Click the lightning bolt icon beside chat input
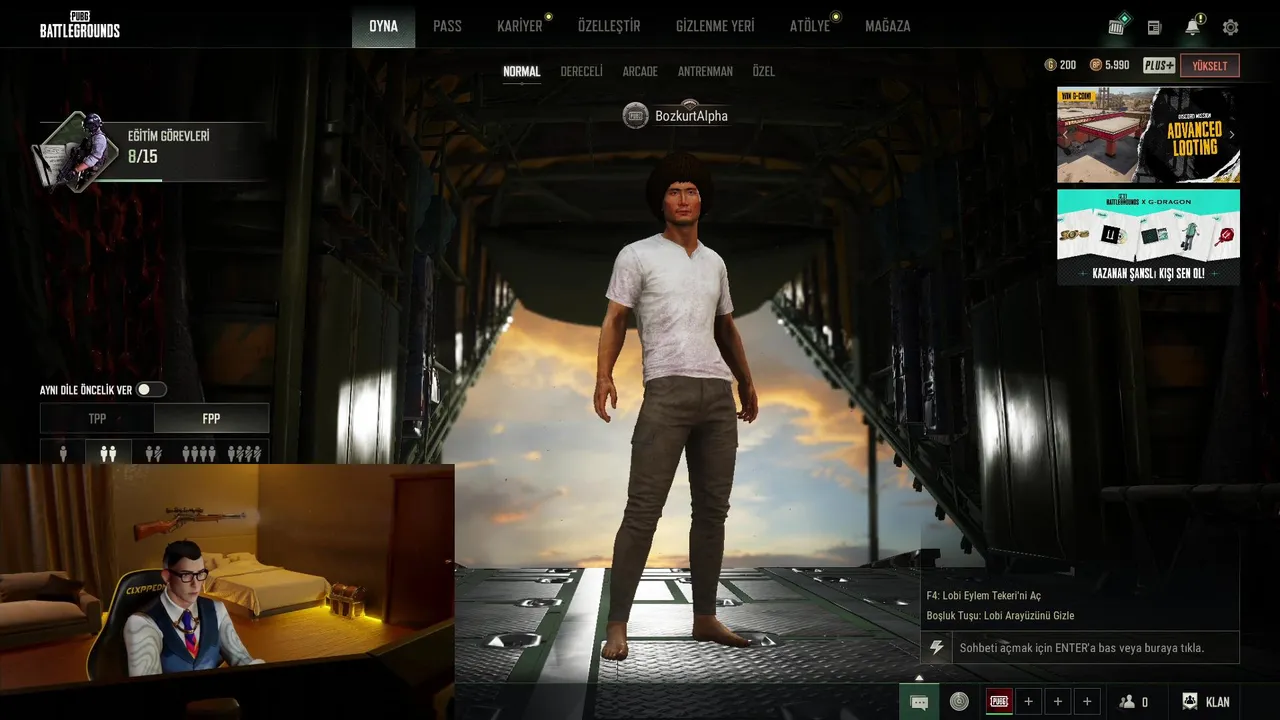1280x720 pixels. [937, 648]
